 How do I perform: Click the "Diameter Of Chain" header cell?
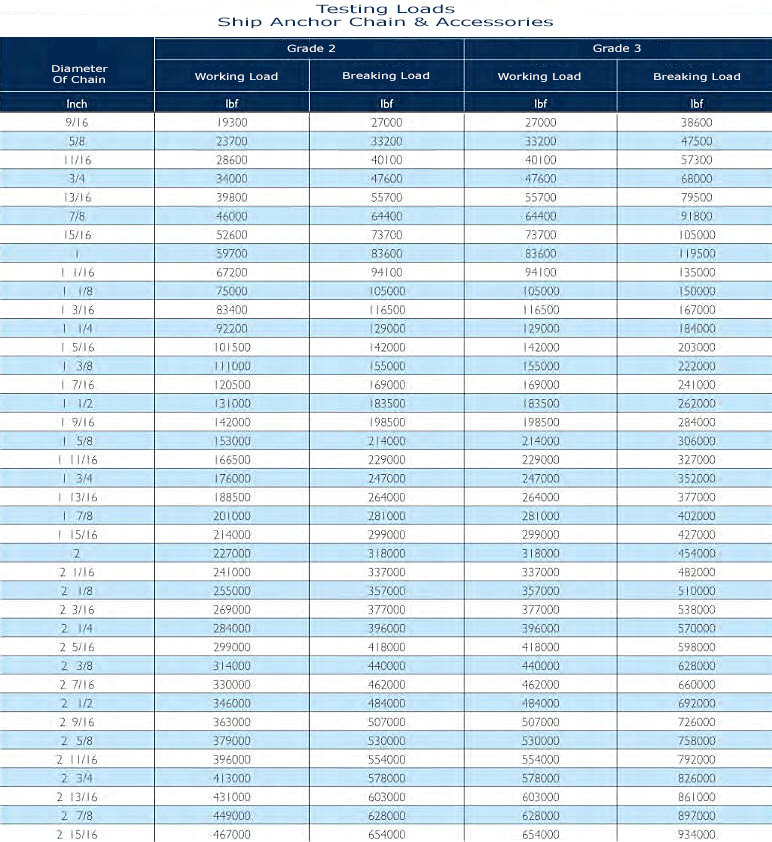coord(78,74)
